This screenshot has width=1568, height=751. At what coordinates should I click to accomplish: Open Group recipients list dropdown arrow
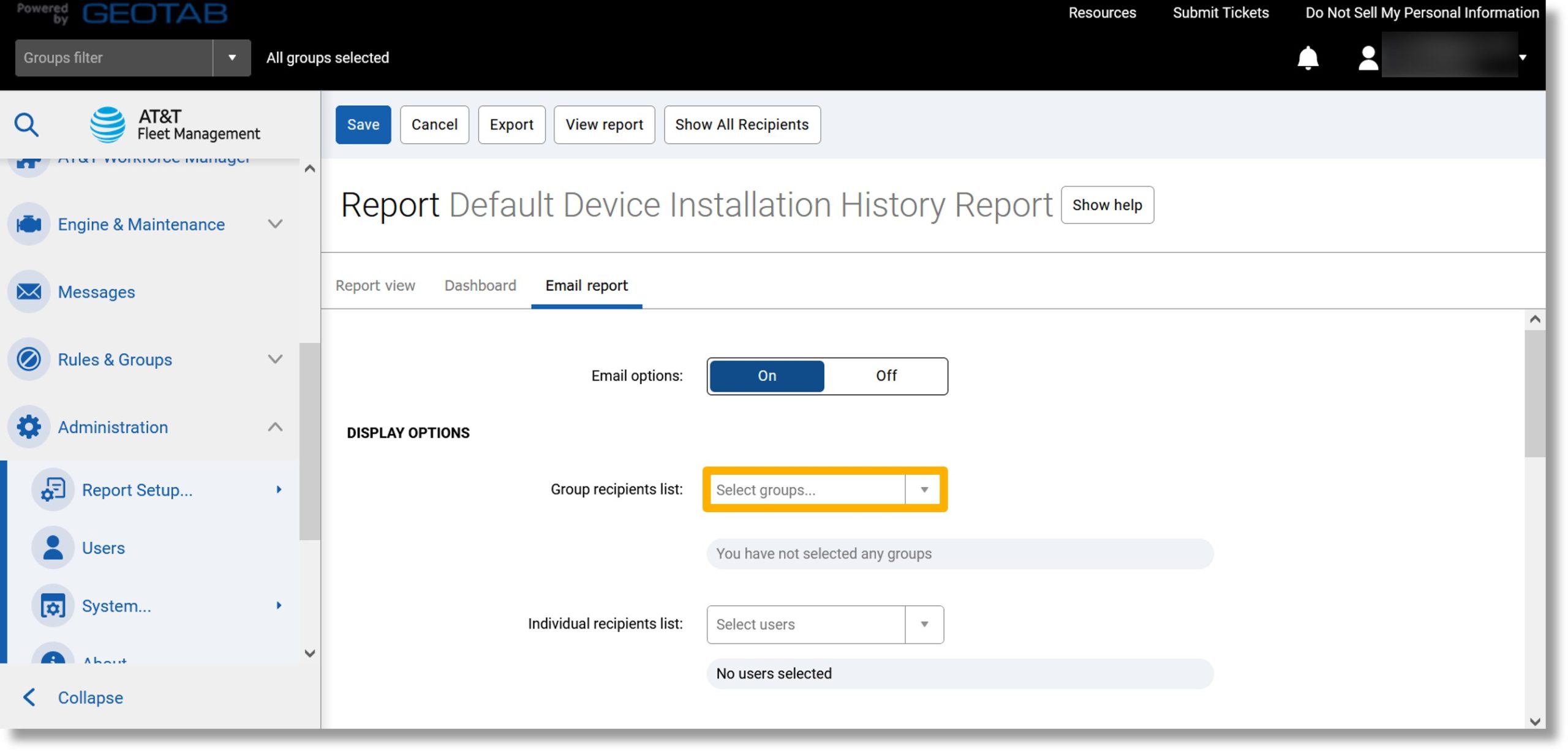click(x=924, y=489)
